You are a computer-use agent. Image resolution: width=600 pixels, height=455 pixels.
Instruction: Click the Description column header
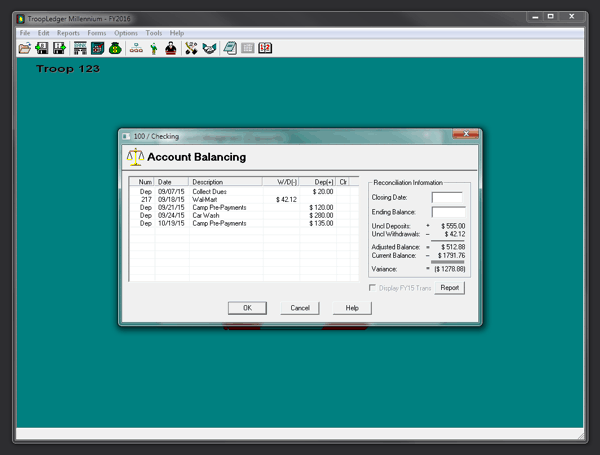click(x=225, y=182)
